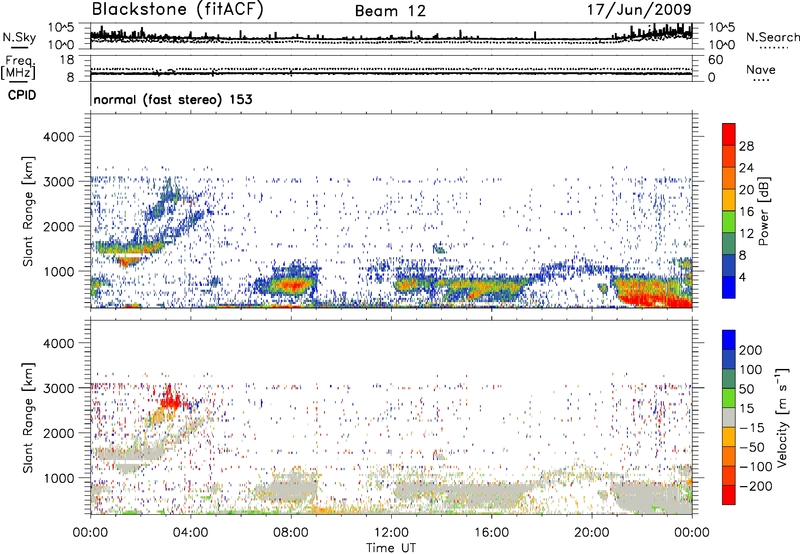
Task: Select the CPID row label
Action: click(x=22, y=95)
